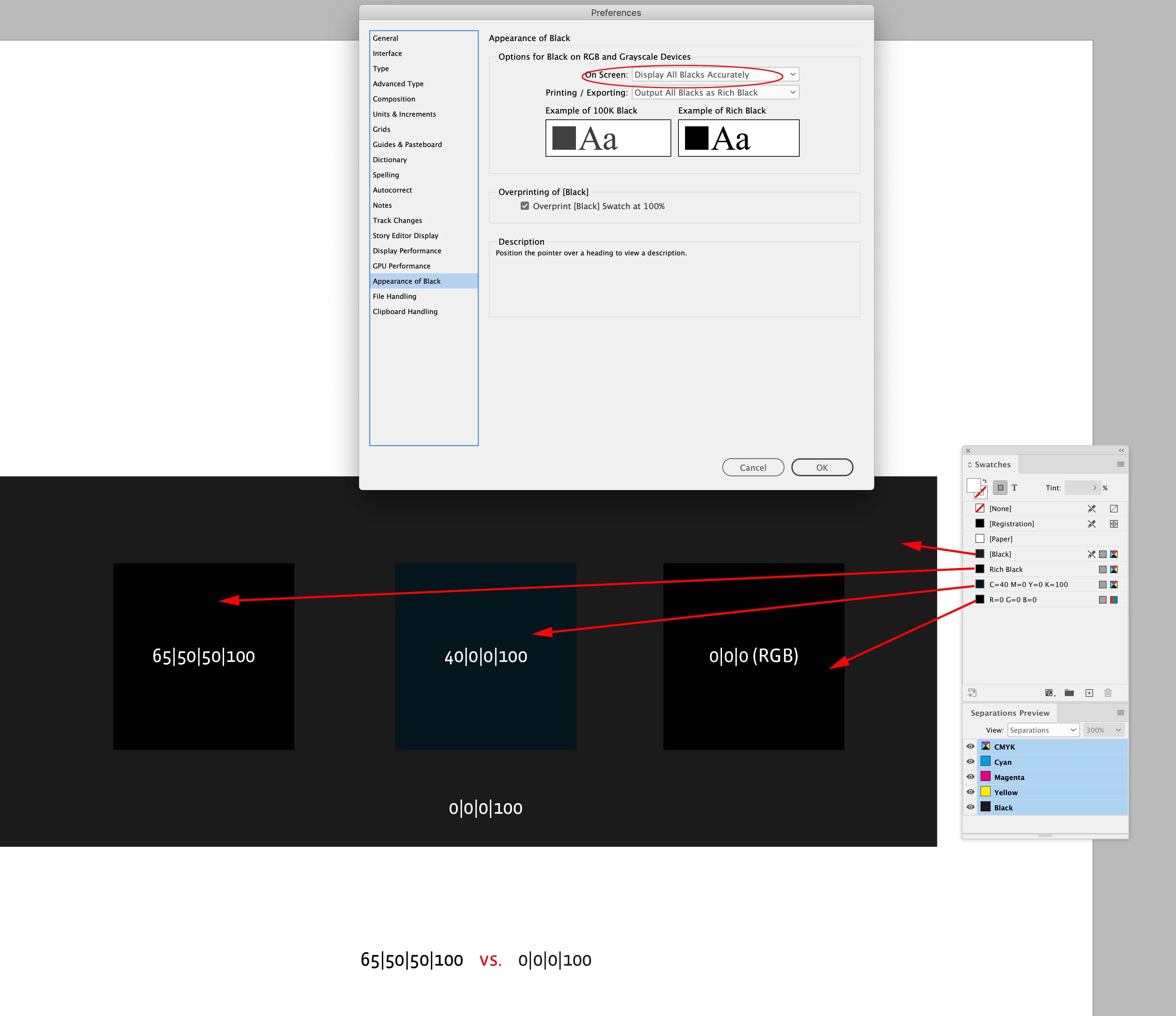Click the OK button
Viewport: 1176px width, 1016px height.
822,467
